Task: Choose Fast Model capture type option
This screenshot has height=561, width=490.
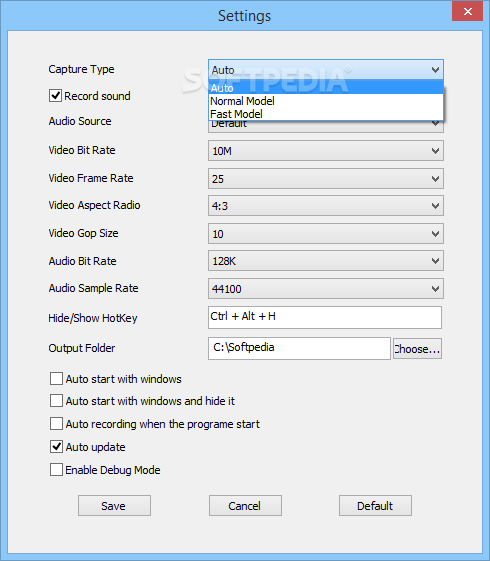Action: click(326, 114)
